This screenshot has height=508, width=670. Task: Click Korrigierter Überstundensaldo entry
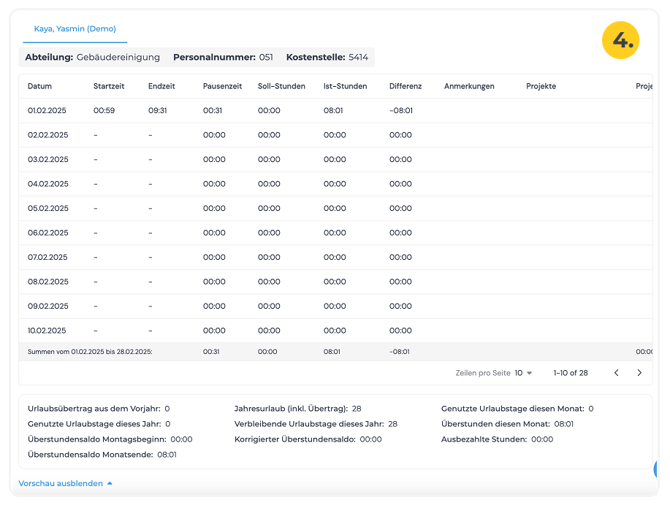click(x=308, y=439)
